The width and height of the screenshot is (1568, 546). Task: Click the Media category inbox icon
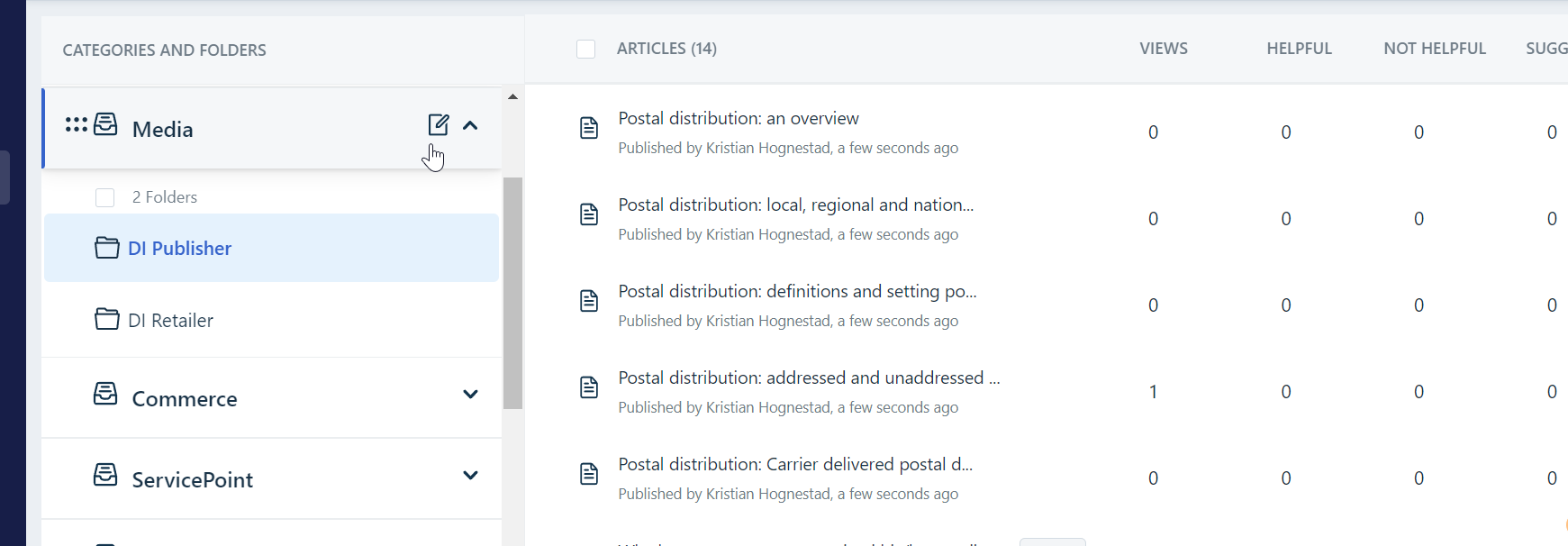(x=105, y=124)
